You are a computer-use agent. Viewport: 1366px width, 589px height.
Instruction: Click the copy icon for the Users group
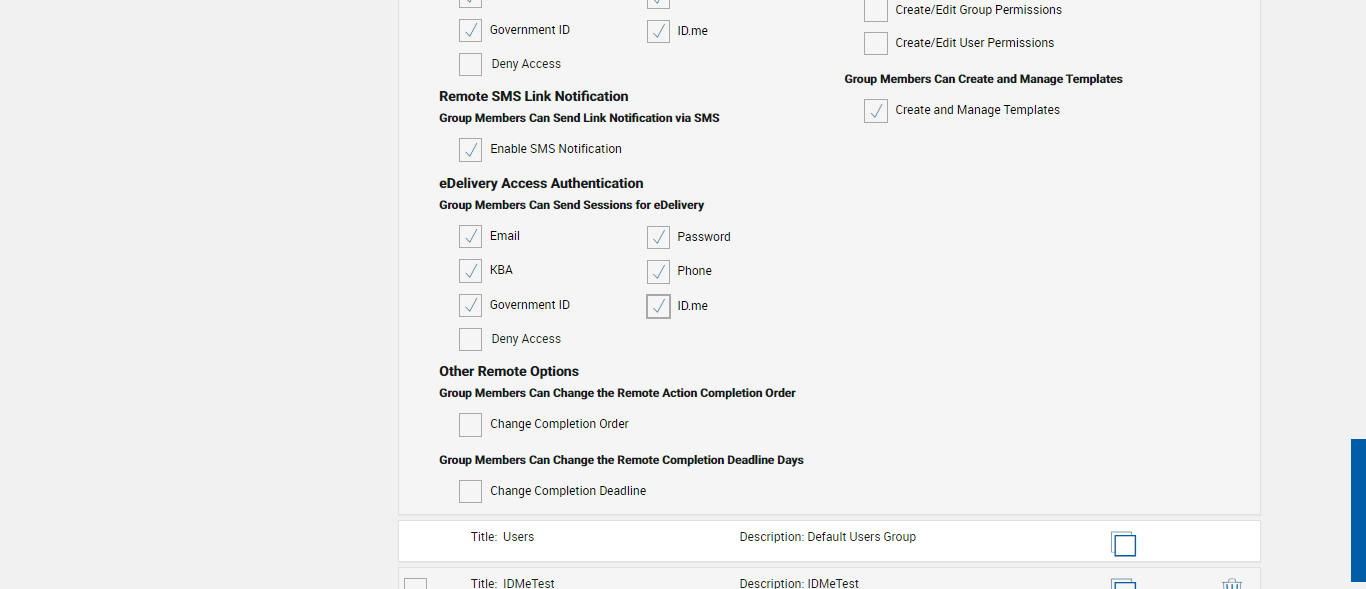[1123, 543]
